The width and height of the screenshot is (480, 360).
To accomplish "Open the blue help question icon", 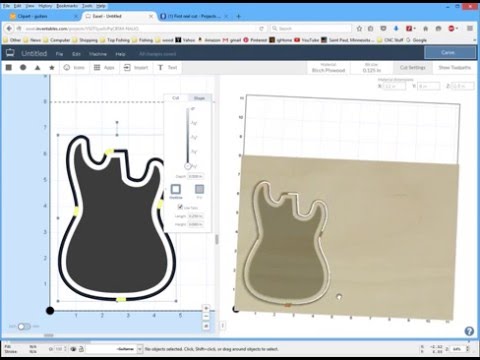I will pyautogui.click(x=469, y=331).
